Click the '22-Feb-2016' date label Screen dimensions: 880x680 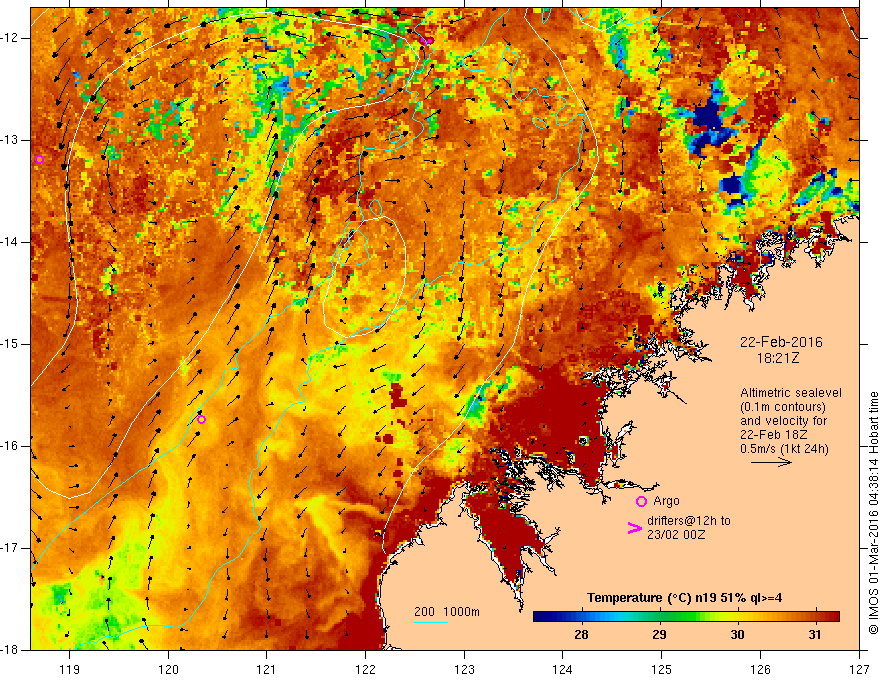781,342
